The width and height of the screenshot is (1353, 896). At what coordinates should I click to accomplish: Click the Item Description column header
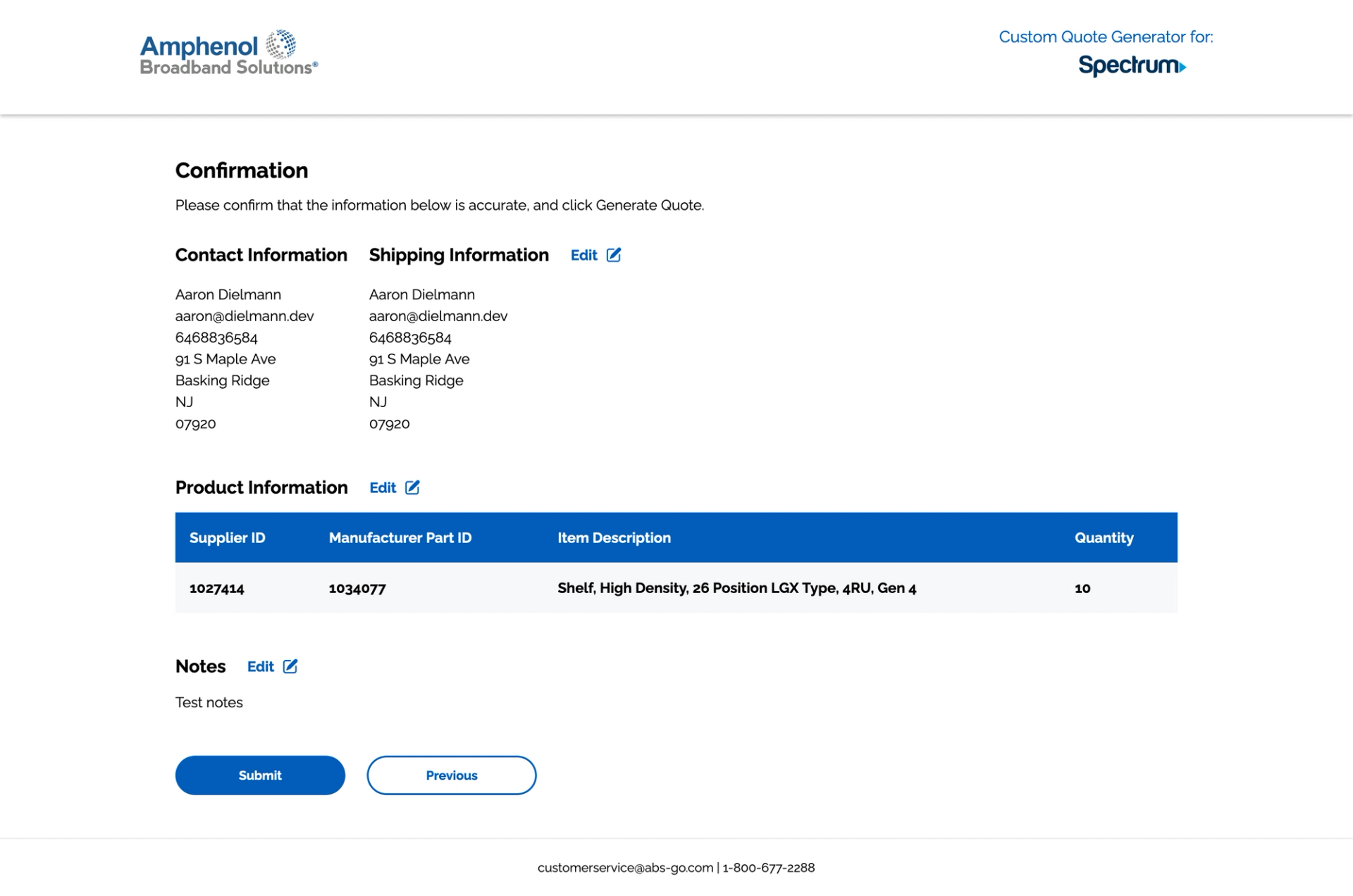click(614, 537)
